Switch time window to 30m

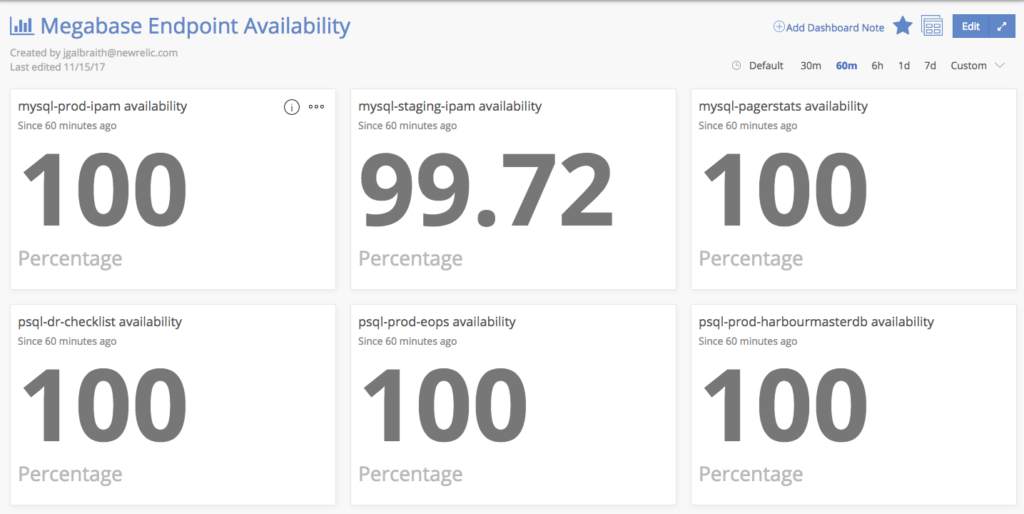810,65
